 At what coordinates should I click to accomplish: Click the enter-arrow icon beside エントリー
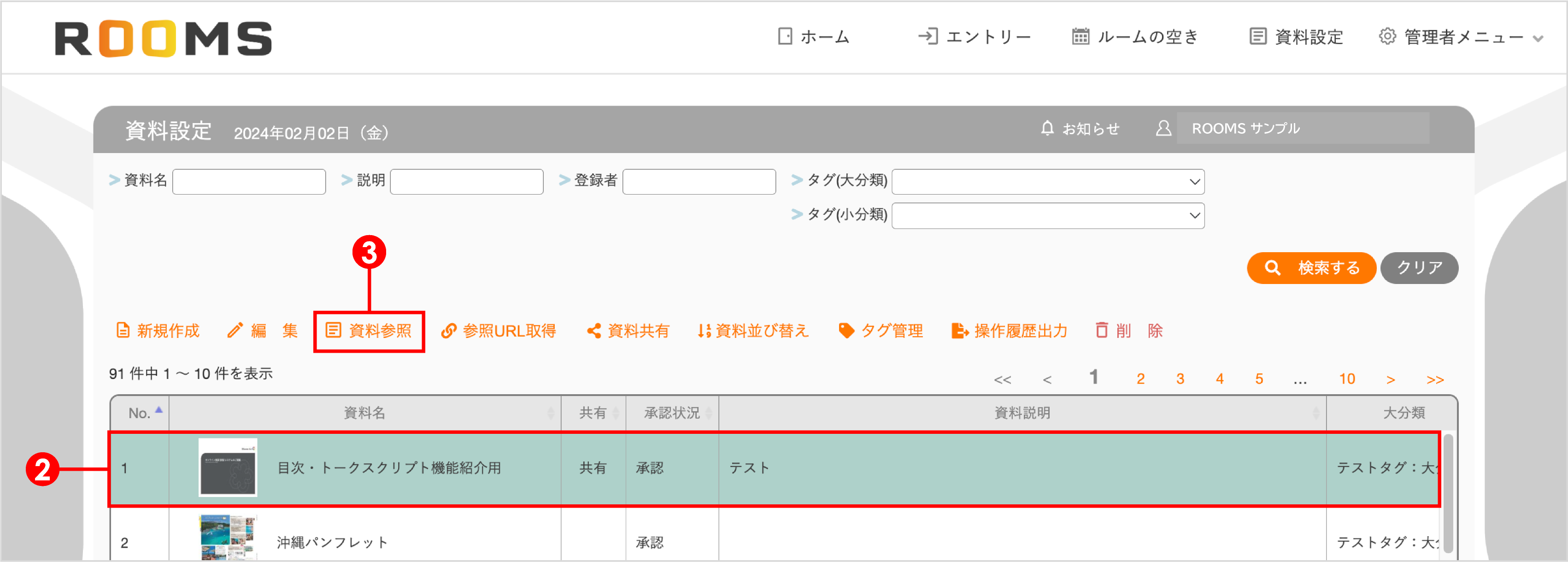[928, 36]
